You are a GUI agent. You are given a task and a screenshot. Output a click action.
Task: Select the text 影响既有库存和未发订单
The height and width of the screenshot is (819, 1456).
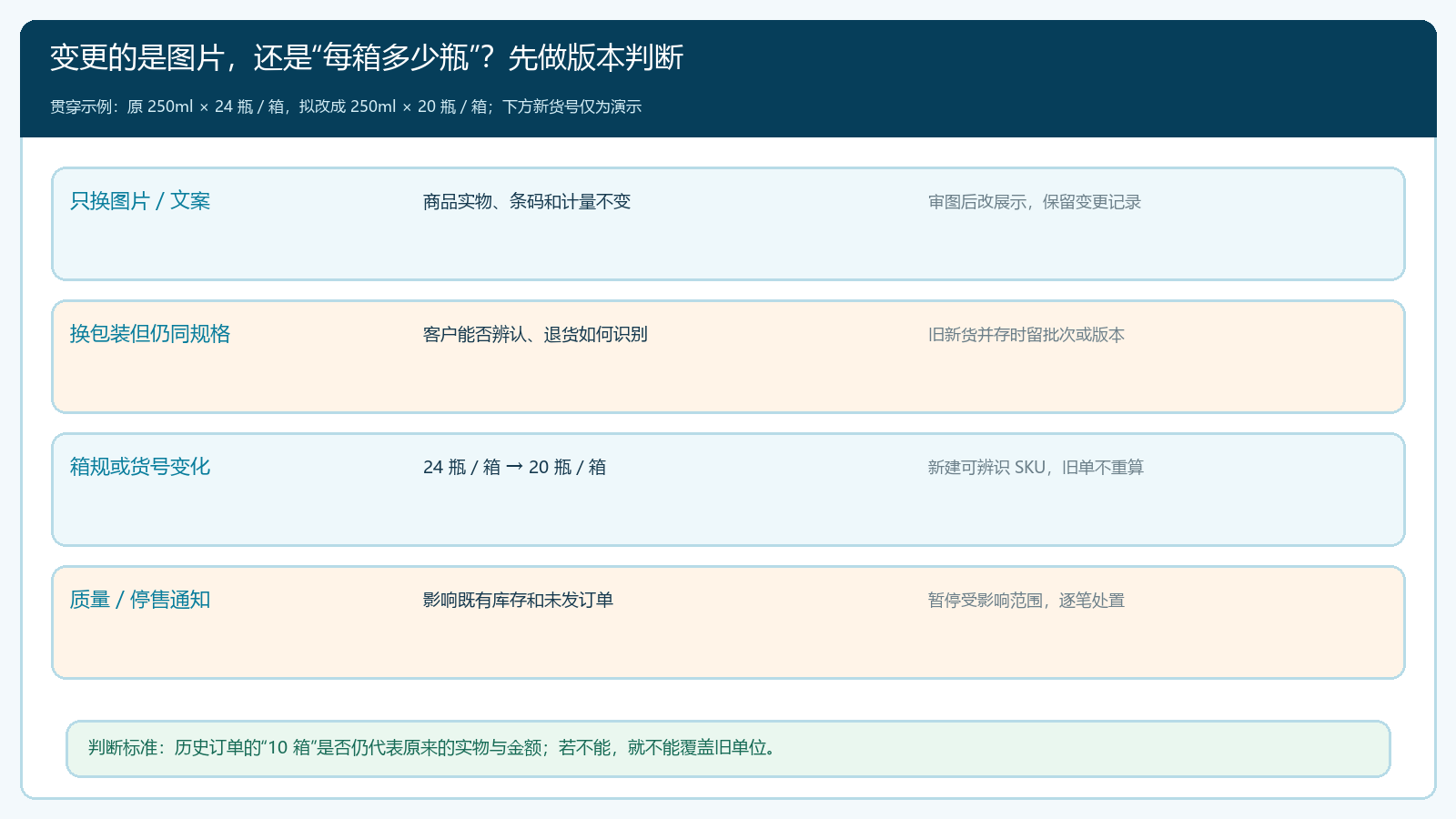pos(518,601)
